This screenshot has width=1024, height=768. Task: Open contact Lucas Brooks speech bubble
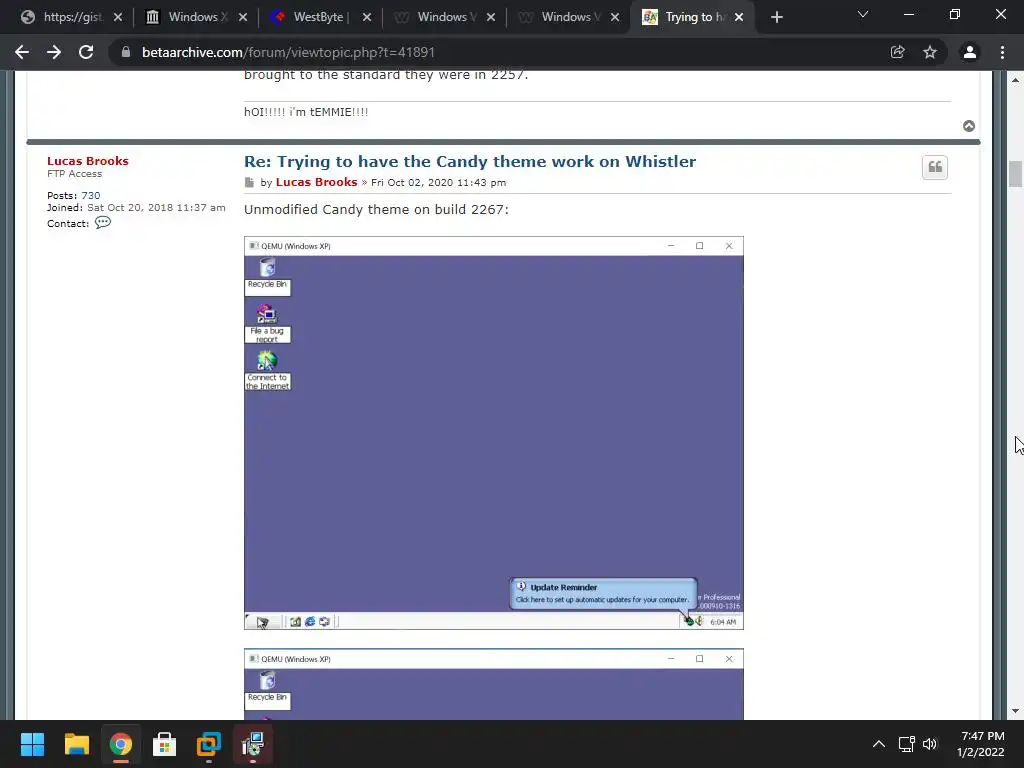(x=103, y=223)
